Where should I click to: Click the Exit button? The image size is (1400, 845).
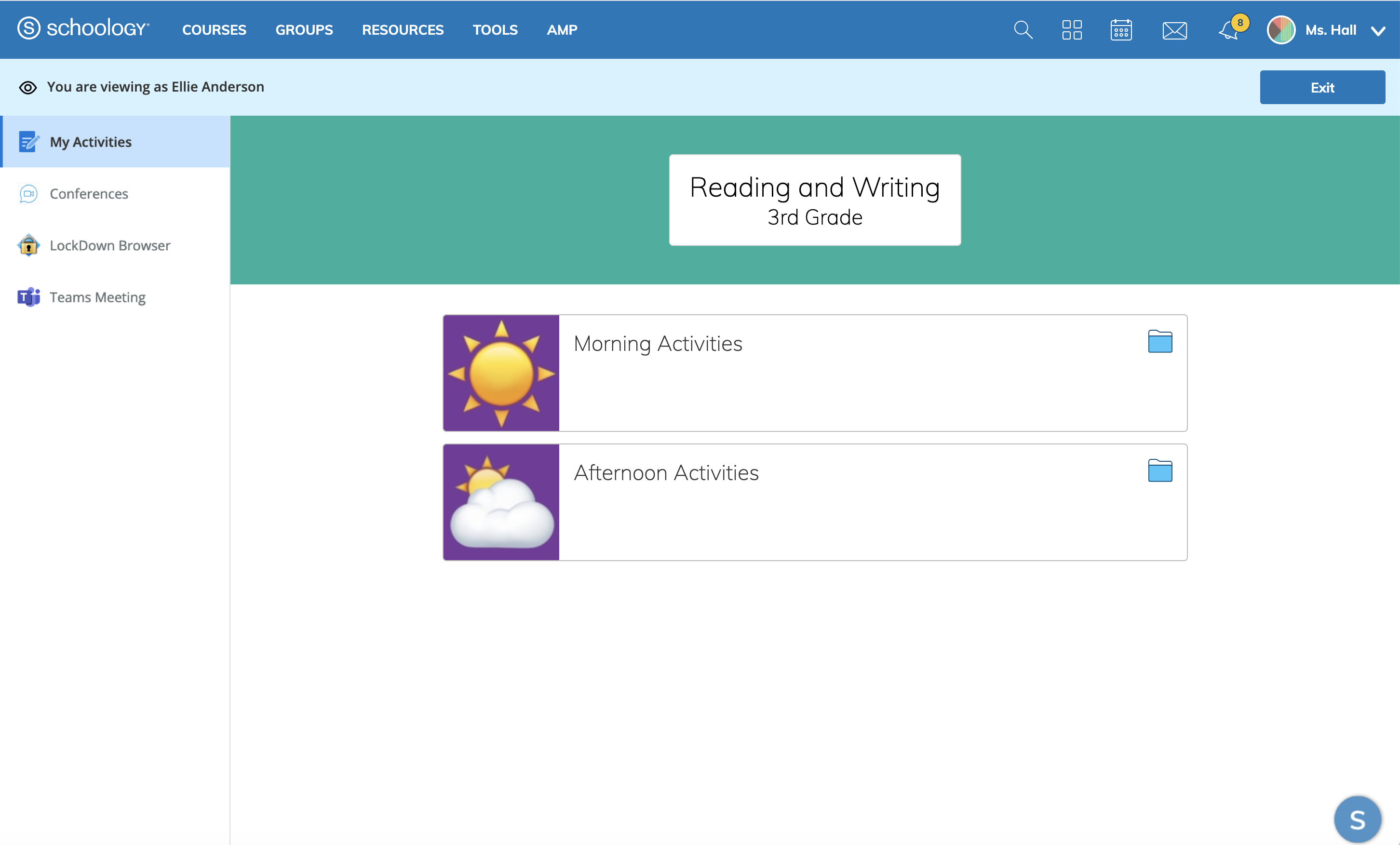coord(1321,87)
